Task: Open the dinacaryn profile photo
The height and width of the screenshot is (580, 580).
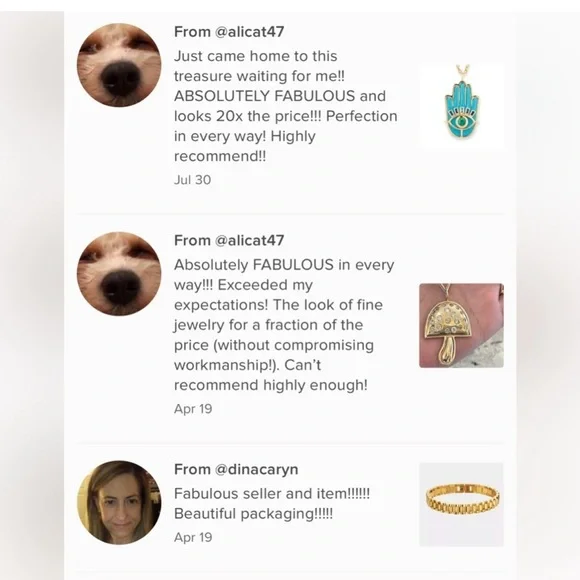Action: (119, 502)
